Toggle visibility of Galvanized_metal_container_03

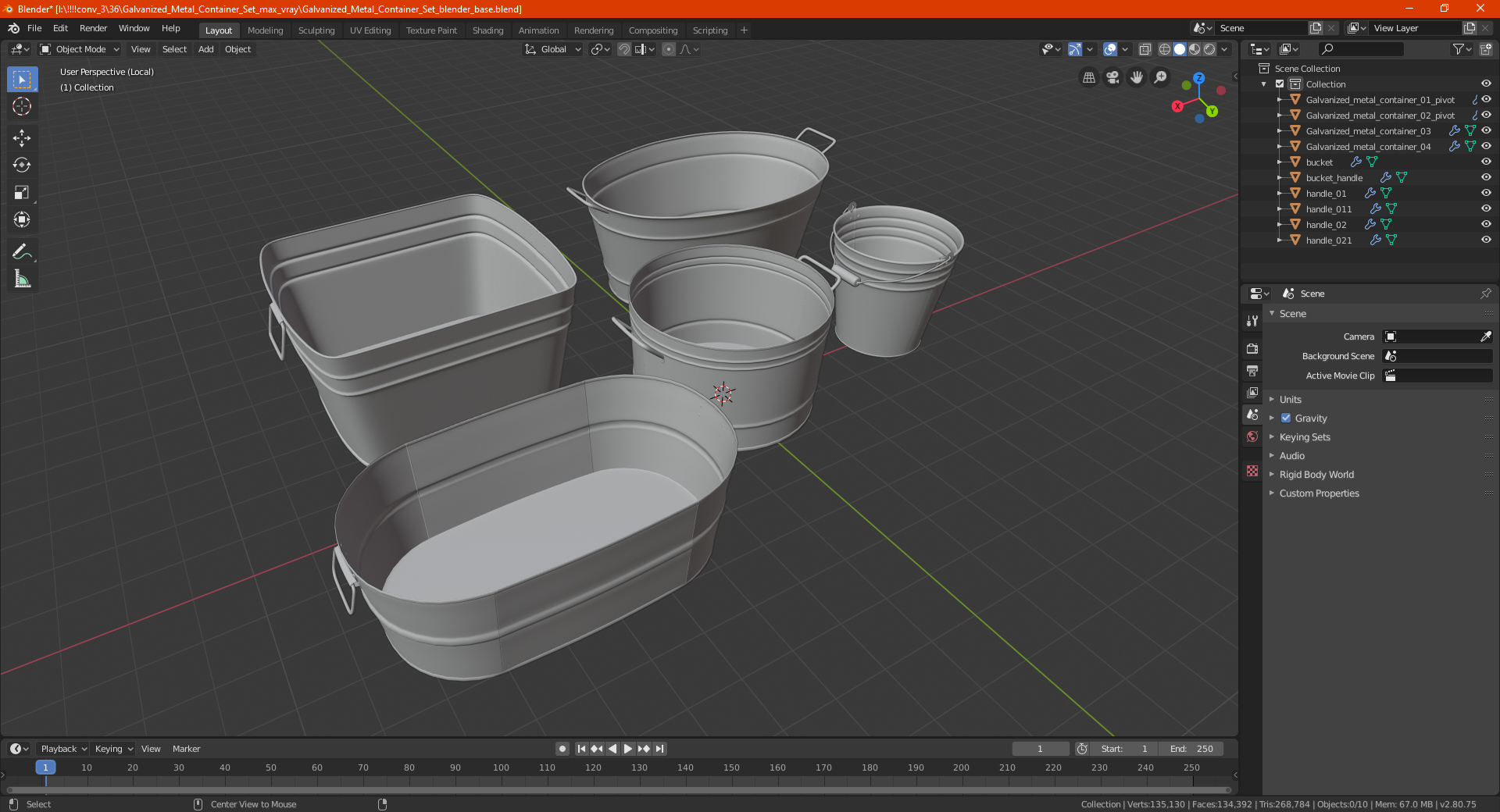point(1486,130)
